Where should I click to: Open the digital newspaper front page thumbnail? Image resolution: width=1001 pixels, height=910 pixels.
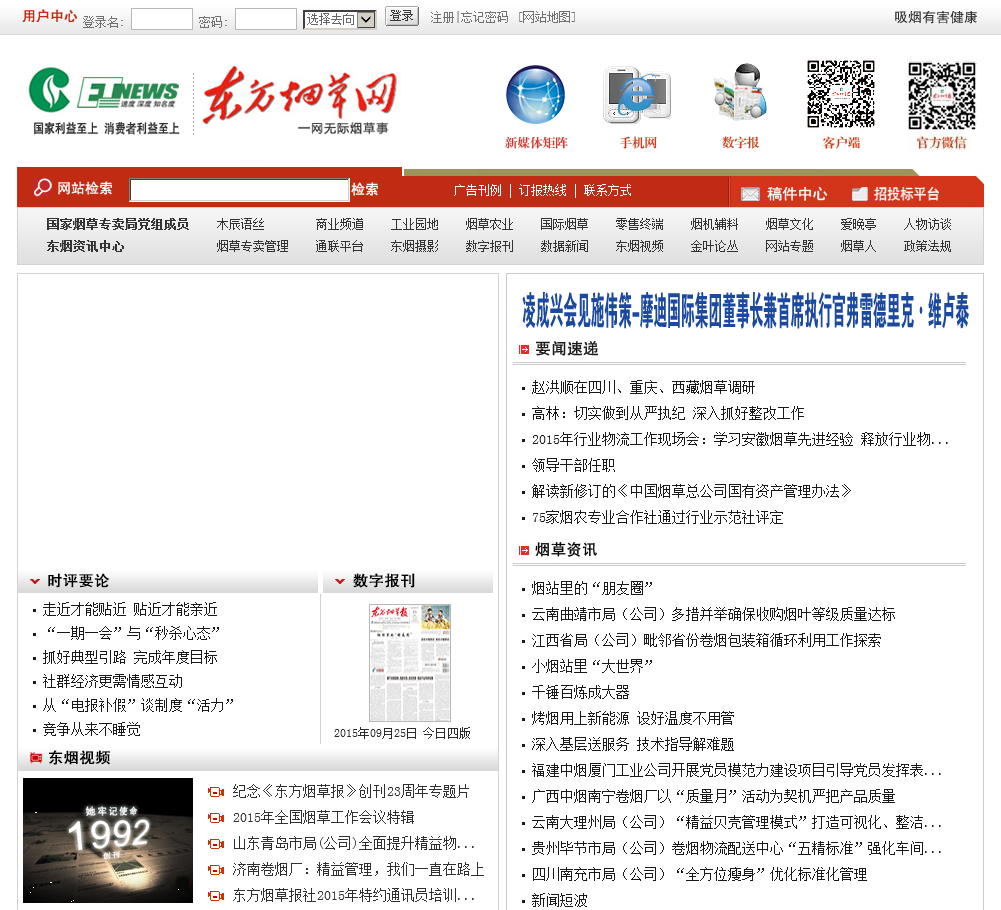pos(410,663)
